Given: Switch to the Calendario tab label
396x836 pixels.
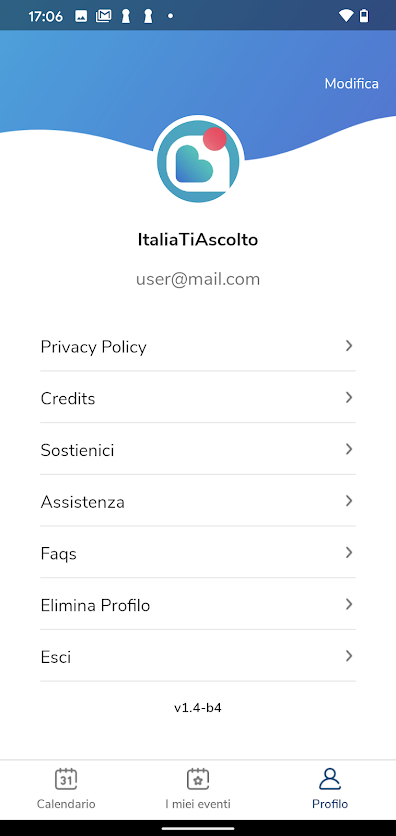Looking at the screenshot, I should [66, 803].
